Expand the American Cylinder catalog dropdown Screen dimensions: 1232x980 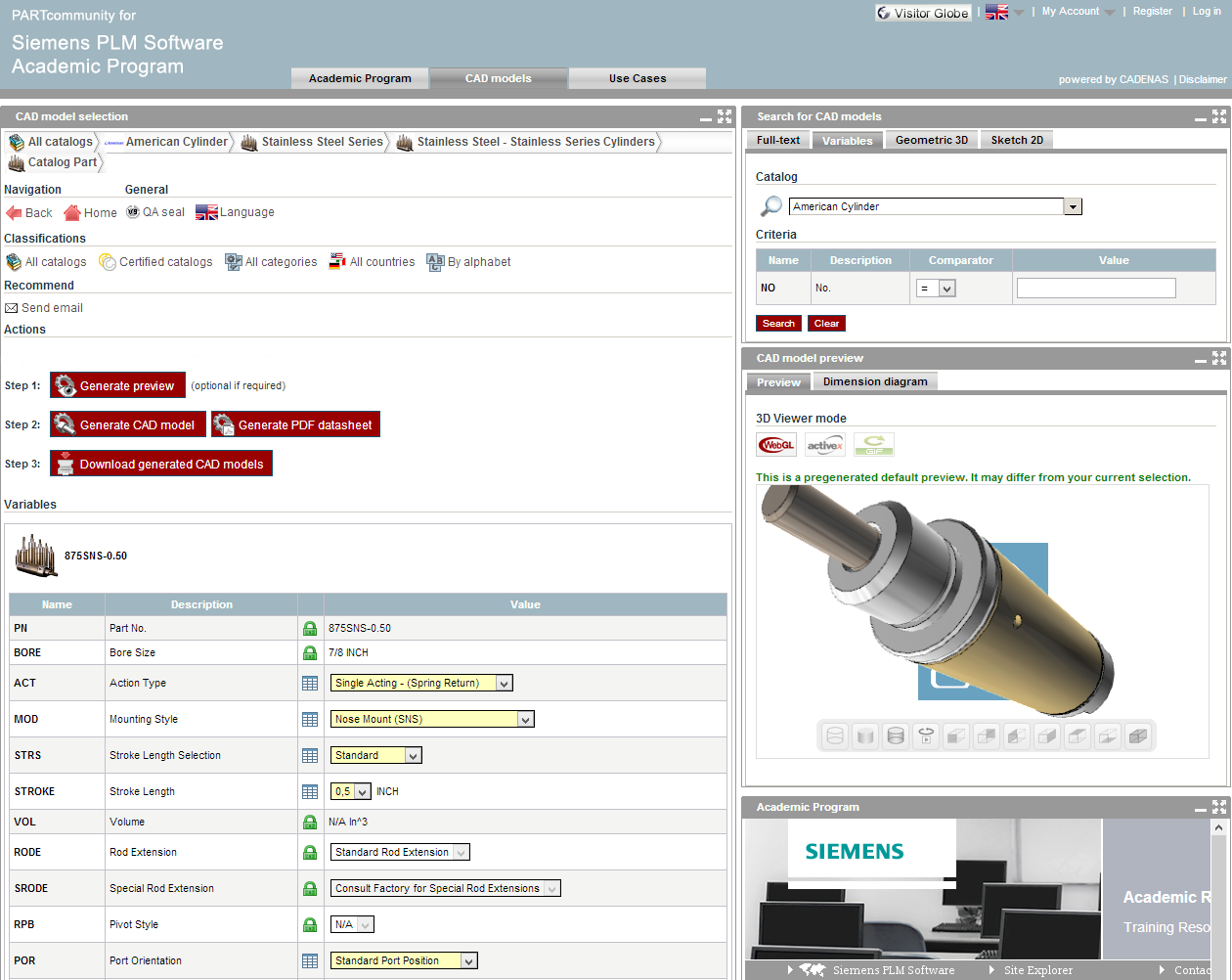tap(1073, 206)
